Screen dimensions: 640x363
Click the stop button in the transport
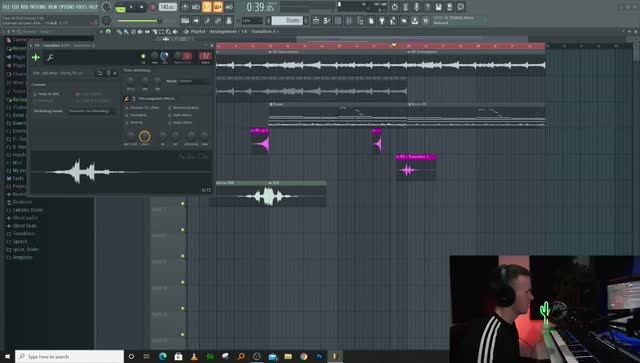(x=142, y=7)
